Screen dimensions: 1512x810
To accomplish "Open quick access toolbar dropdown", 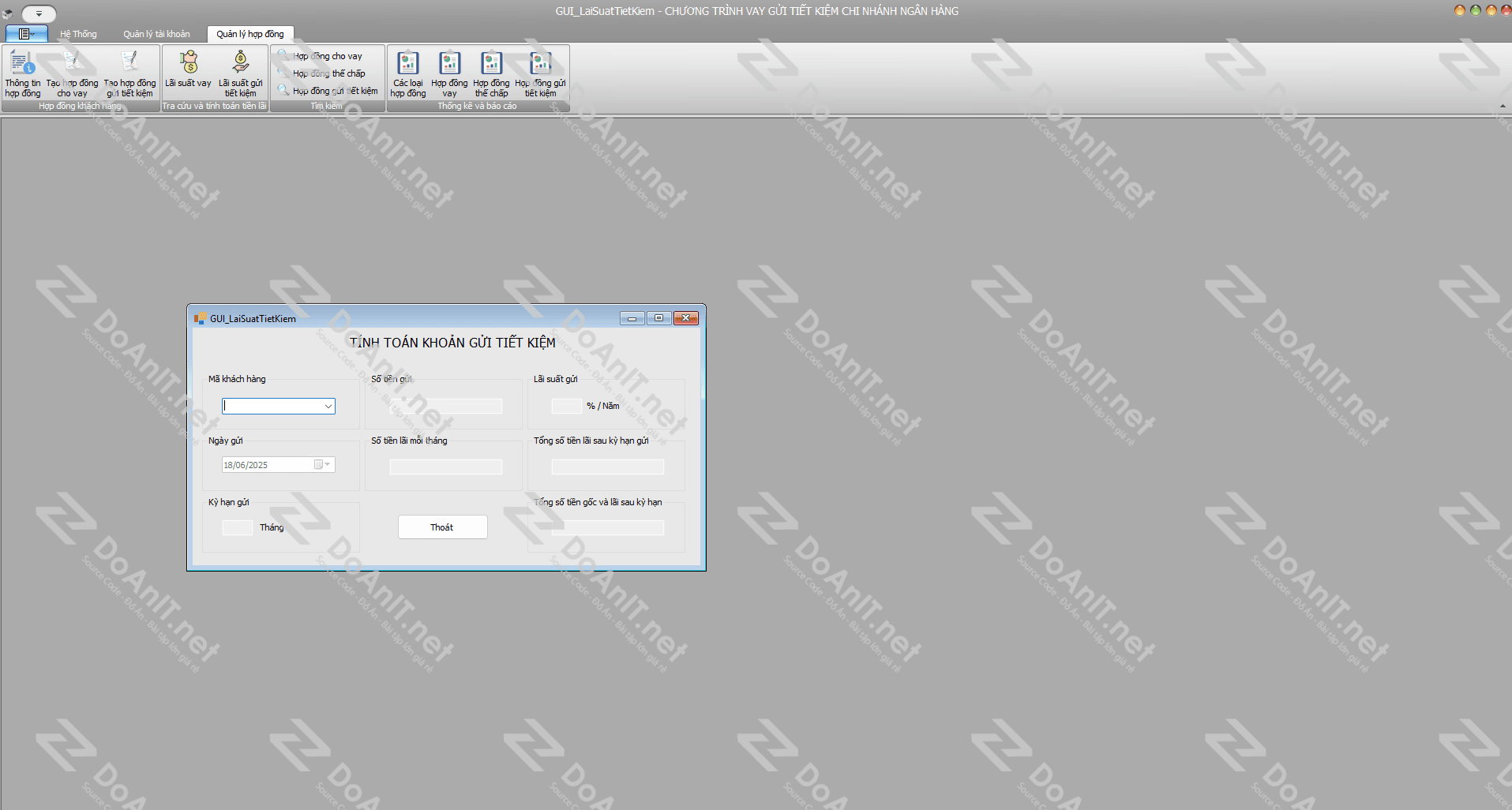I will click(39, 13).
